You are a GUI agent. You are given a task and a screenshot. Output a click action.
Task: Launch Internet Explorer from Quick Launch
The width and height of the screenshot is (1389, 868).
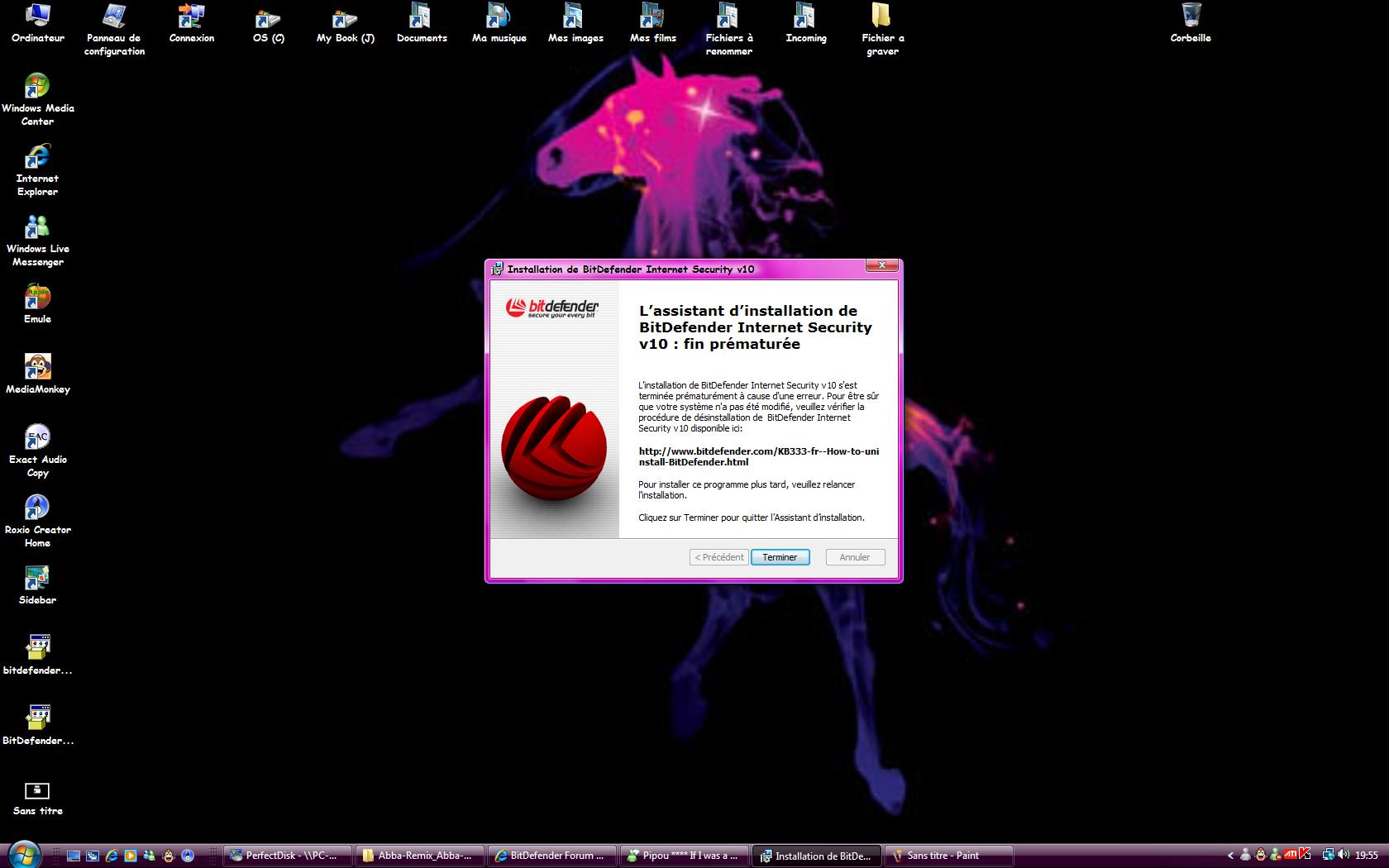point(112,856)
